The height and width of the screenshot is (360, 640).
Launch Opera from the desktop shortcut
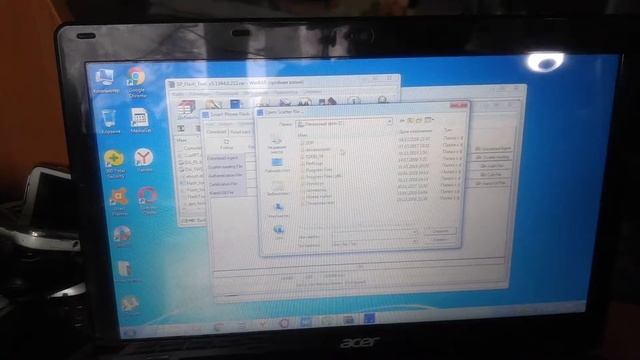(x=148, y=200)
